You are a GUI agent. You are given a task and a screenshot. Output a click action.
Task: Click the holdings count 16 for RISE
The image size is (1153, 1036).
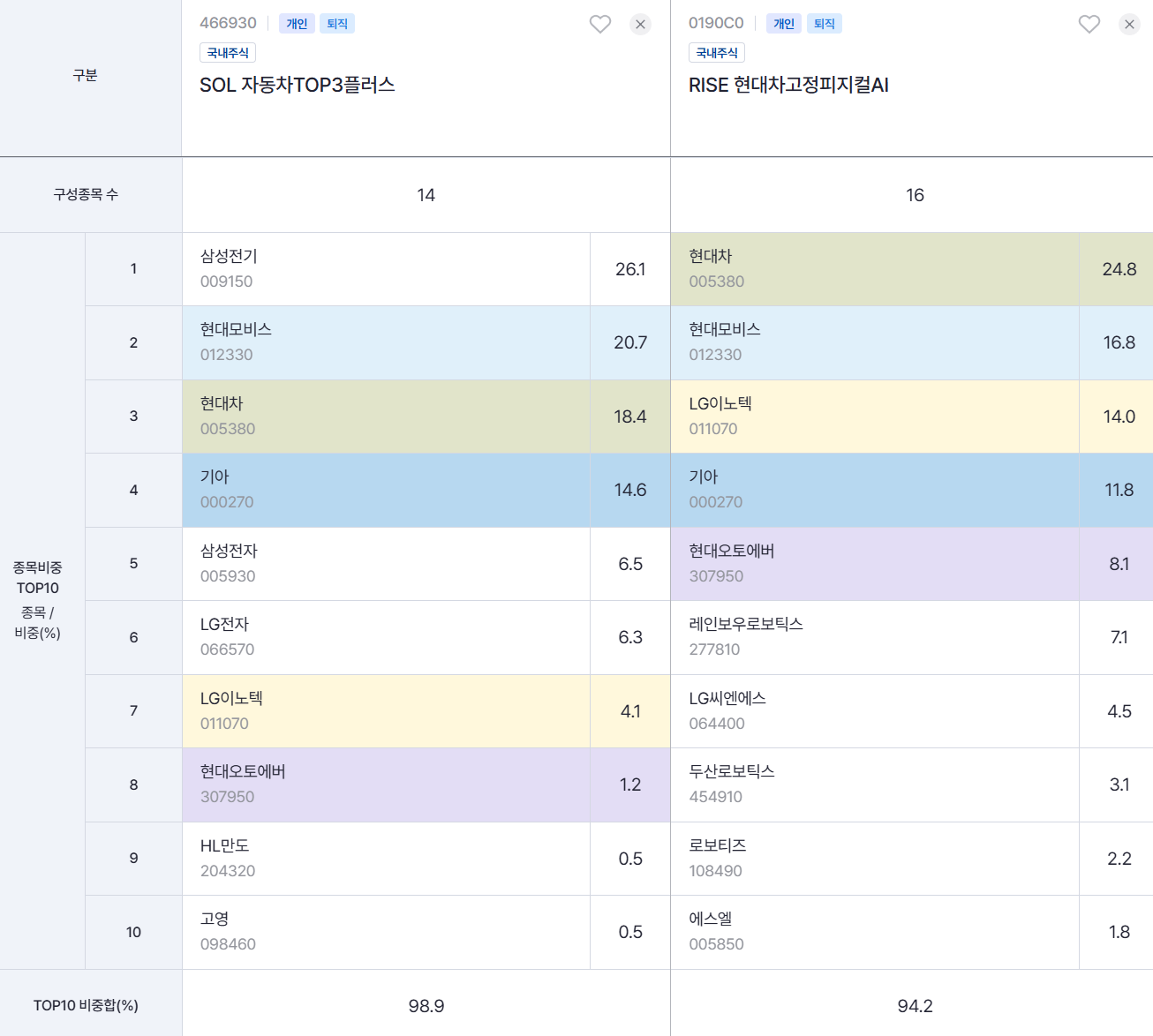(x=915, y=195)
